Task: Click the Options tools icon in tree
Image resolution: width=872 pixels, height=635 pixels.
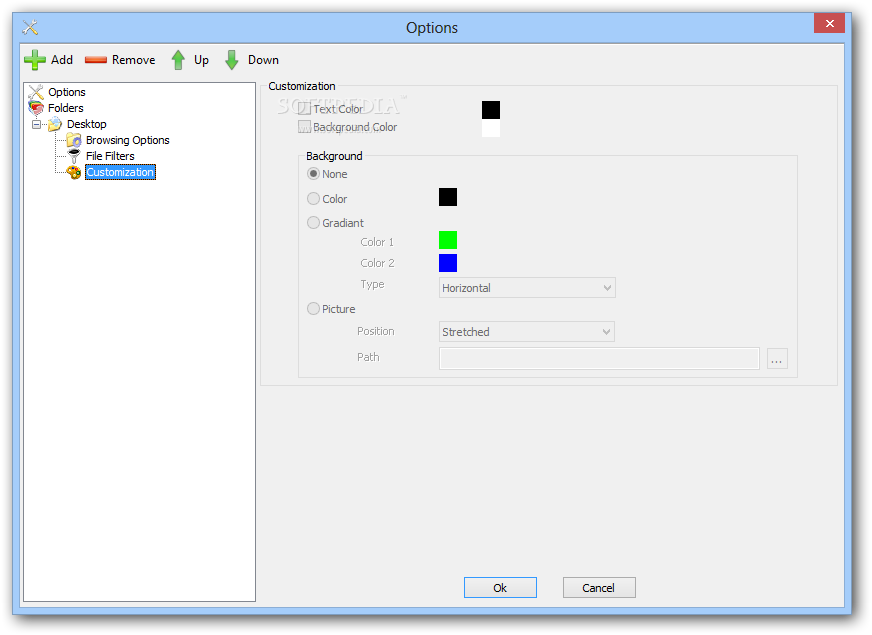Action: (x=36, y=92)
